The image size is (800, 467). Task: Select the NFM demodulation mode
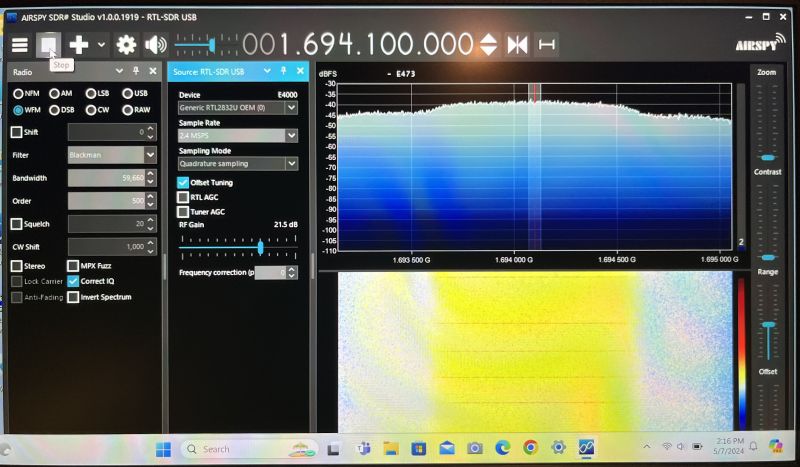[x=19, y=93]
